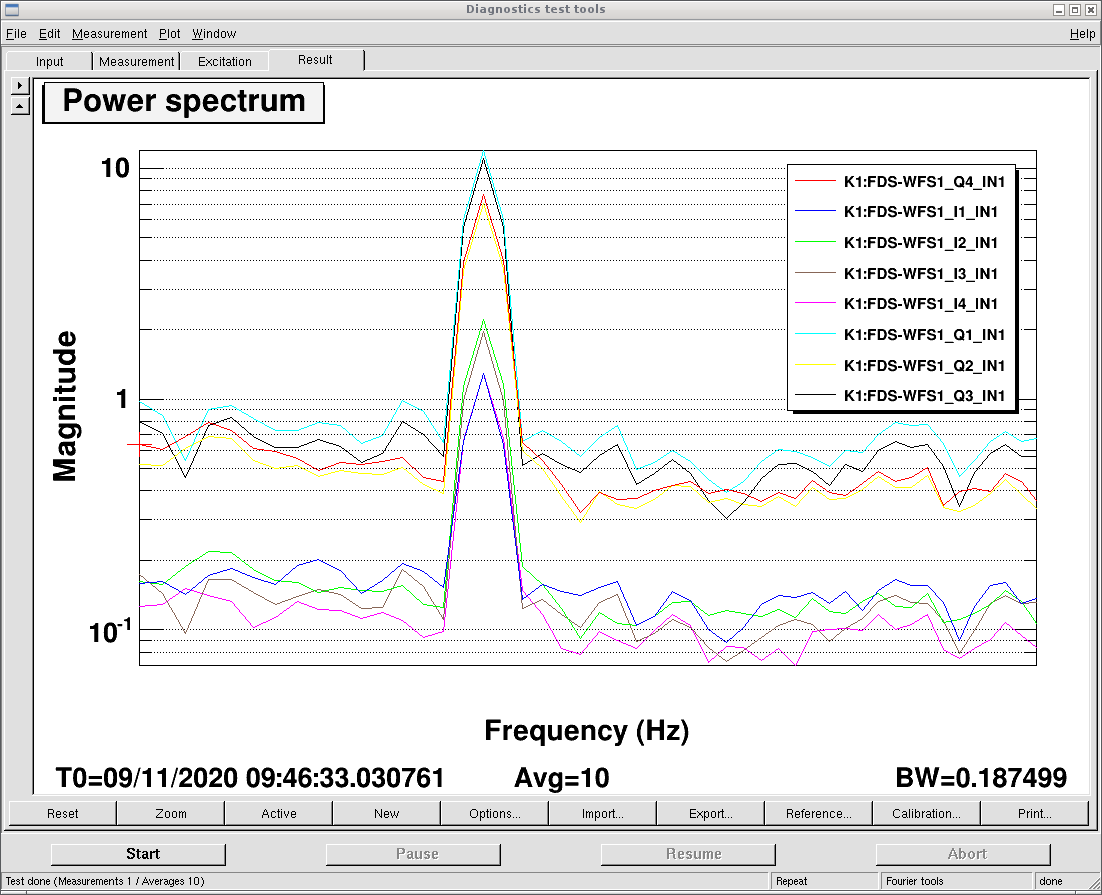Viewport: 1102px width, 895px height.
Task: Open the Measurement menu
Action: click(110, 34)
